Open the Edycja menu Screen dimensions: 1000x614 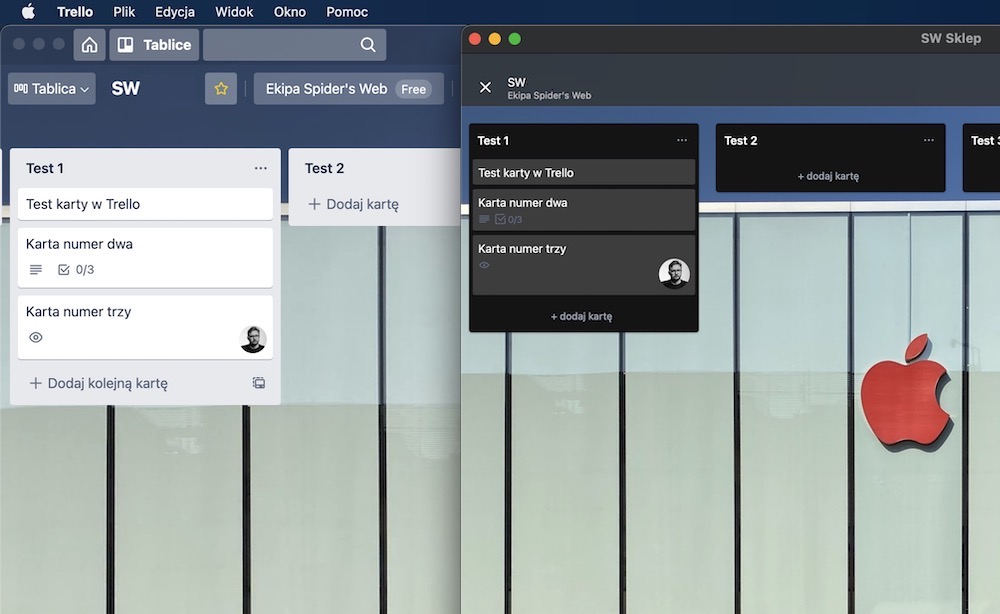(x=175, y=11)
